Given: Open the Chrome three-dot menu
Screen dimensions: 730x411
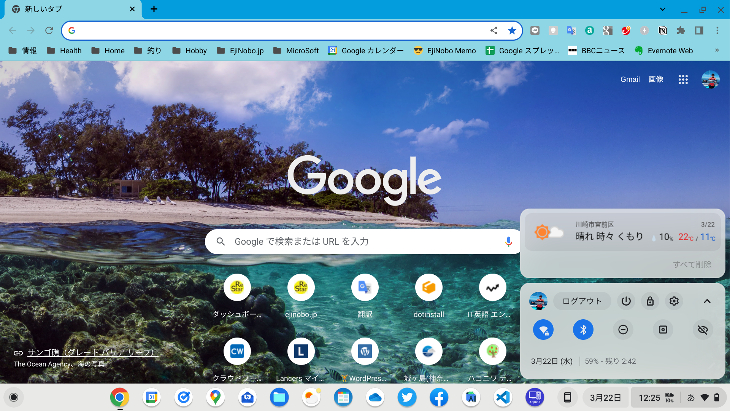Looking at the screenshot, I should tap(717, 30).
